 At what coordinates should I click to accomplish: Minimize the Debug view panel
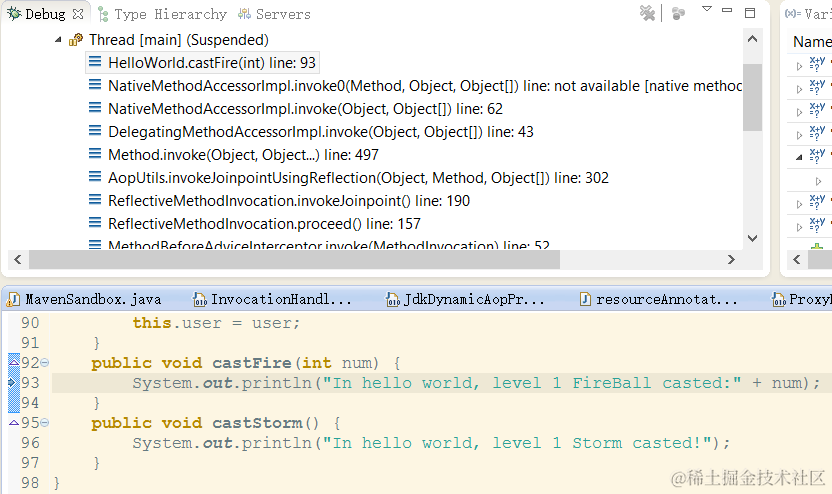727,10
